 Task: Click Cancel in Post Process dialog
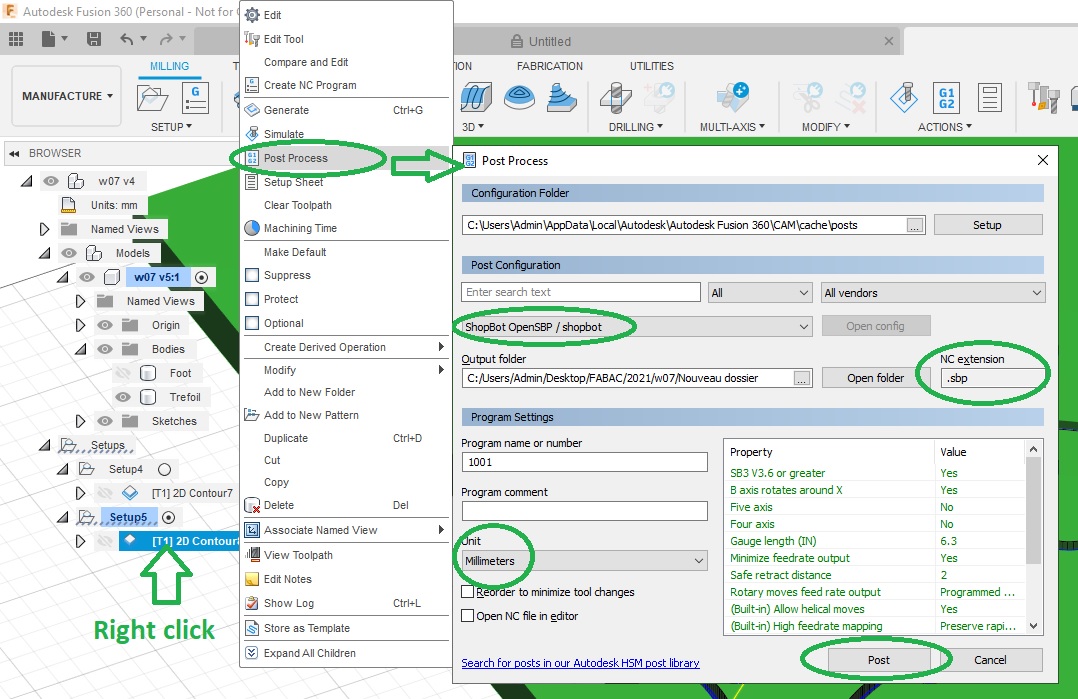tap(989, 660)
